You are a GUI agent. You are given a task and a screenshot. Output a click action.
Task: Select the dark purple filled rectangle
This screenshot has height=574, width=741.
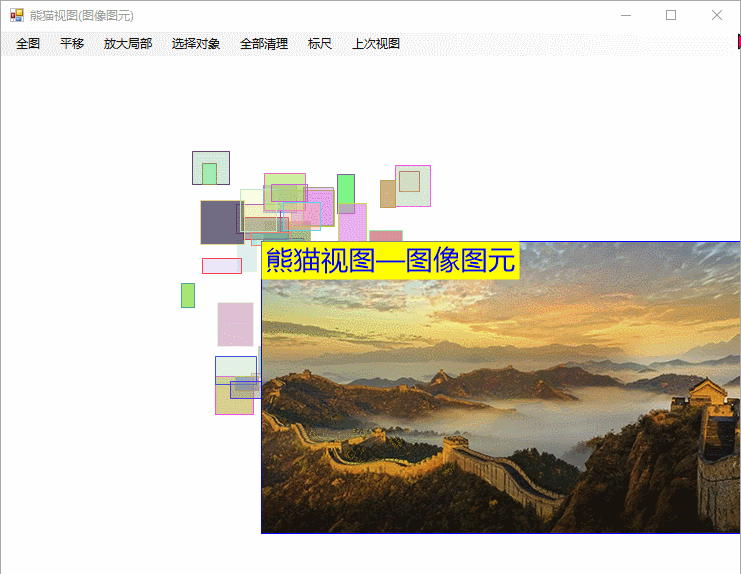point(222,223)
